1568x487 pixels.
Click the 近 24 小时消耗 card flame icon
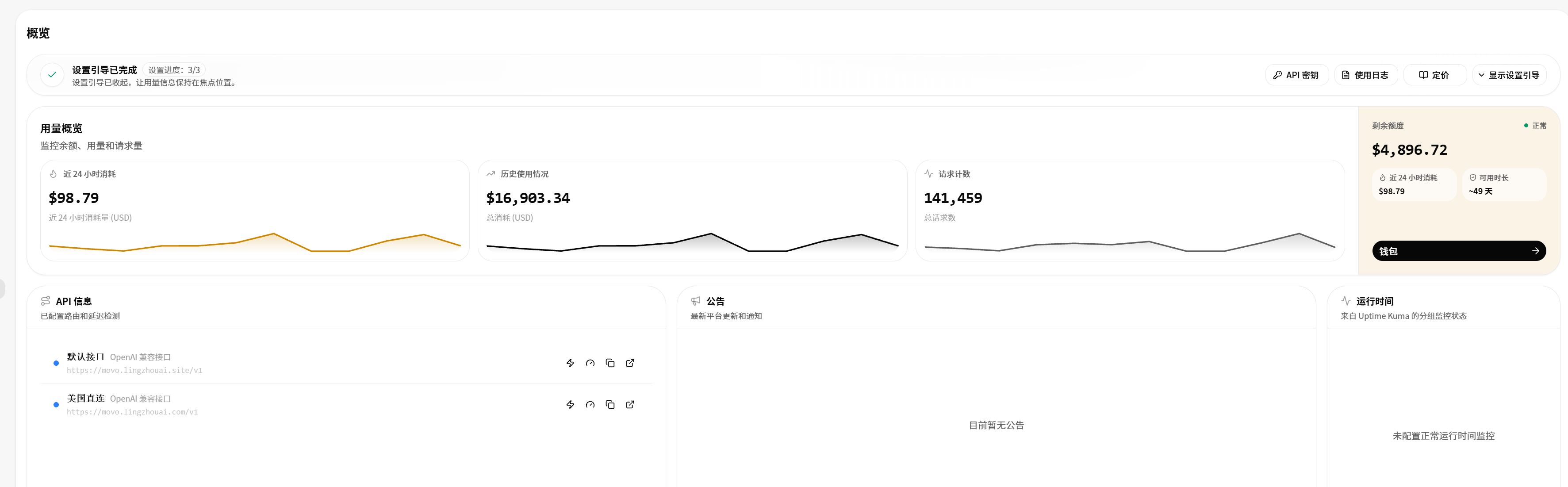point(54,174)
